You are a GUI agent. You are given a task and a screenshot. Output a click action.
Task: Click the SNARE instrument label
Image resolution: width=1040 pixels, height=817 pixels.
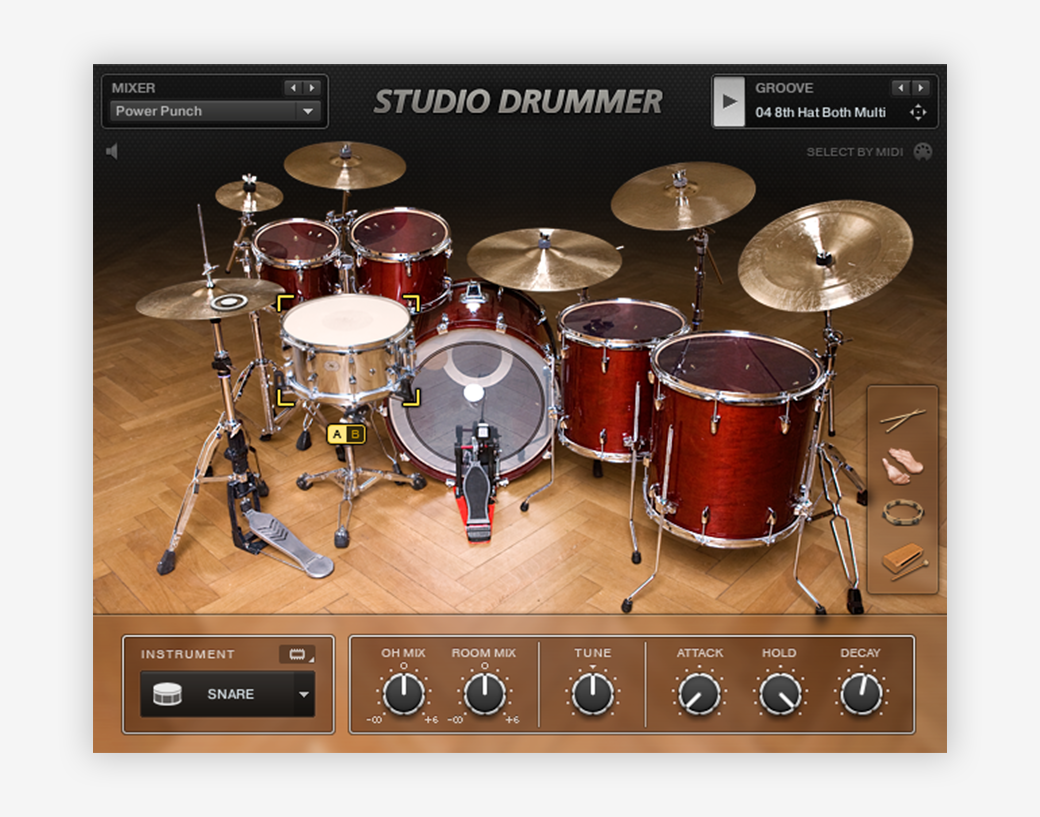[230, 694]
